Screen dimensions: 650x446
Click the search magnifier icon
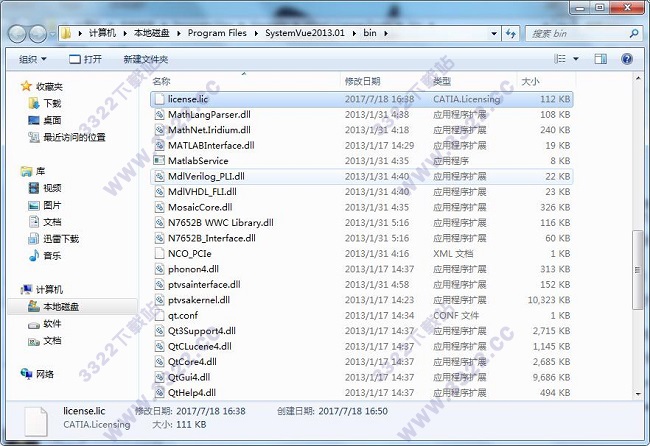point(633,34)
